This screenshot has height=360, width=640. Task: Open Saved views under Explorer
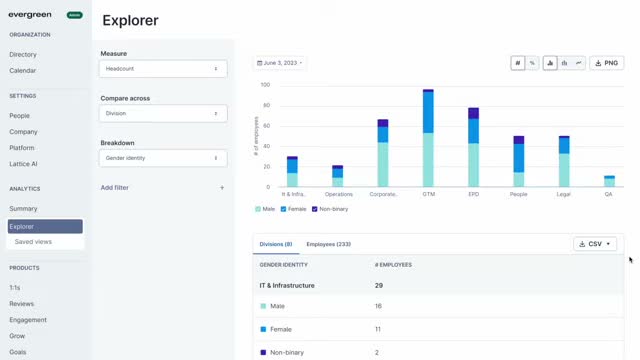33,242
